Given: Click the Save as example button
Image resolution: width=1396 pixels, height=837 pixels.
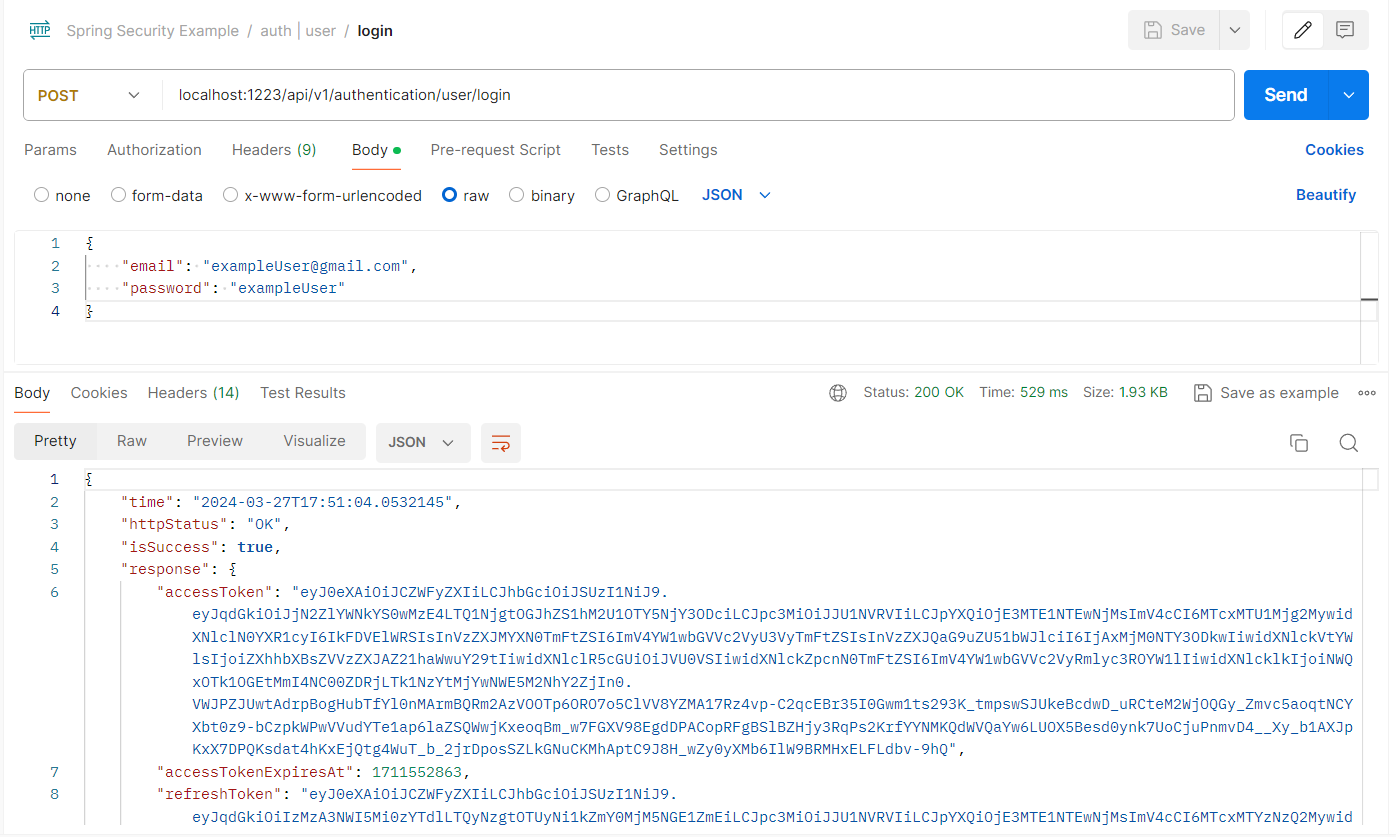Looking at the screenshot, I should (x=1266, y=393).
